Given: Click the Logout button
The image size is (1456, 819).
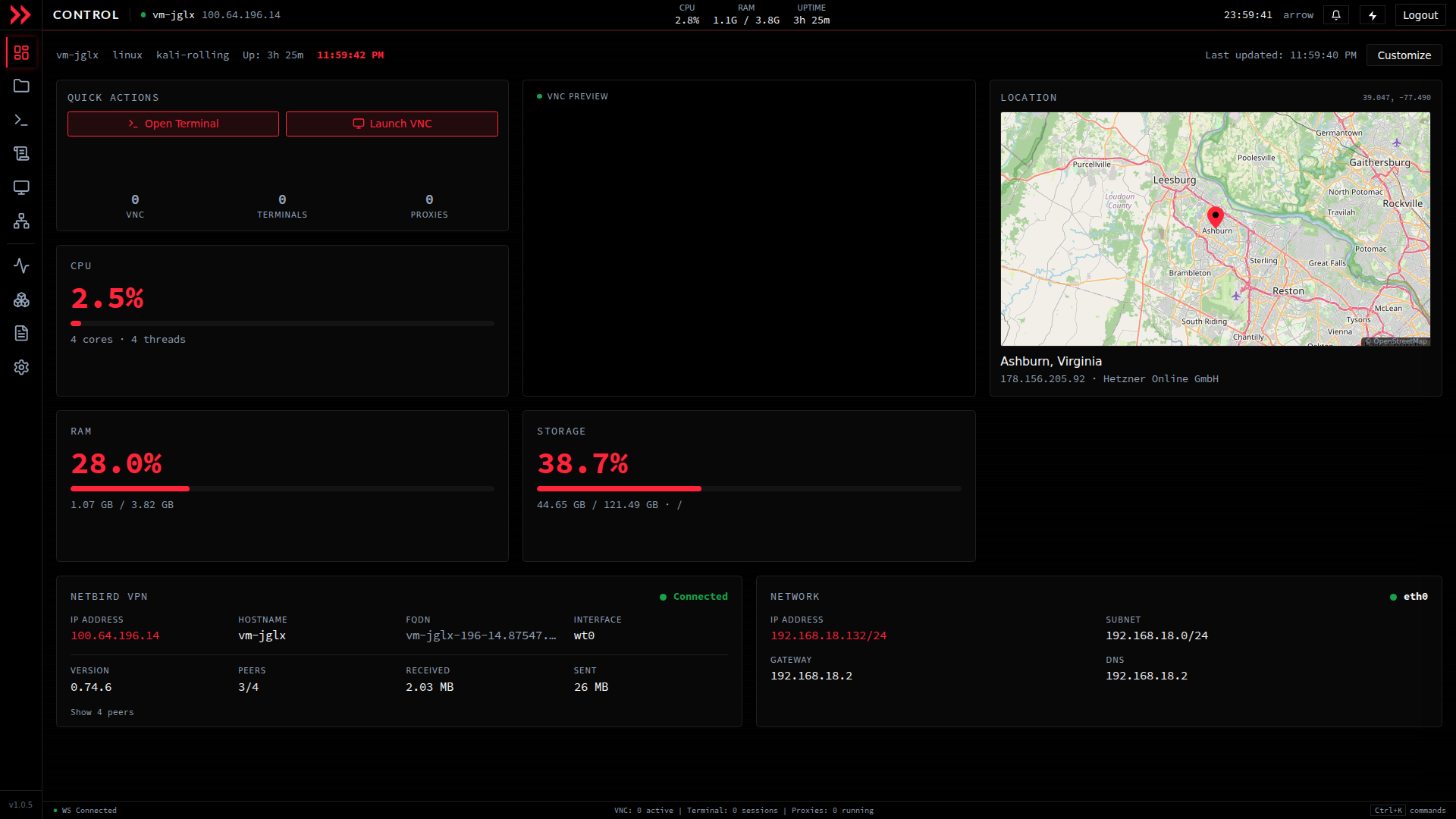Looking at the screenshot, I should (x=1420, y=15).
